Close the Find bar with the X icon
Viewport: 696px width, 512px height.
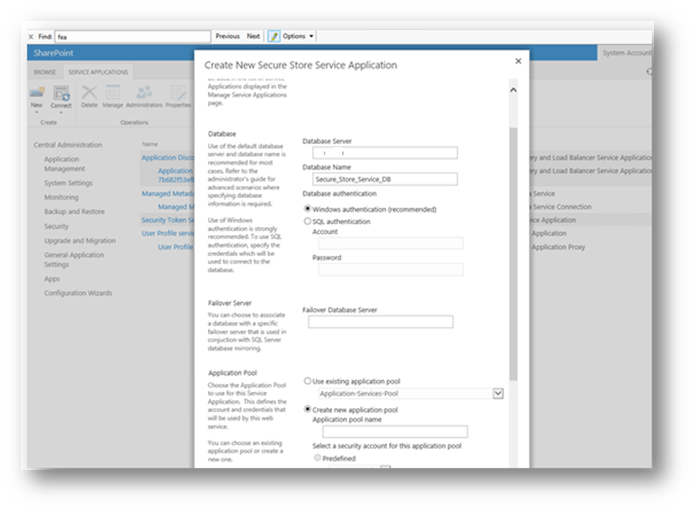tap(31, 36)
